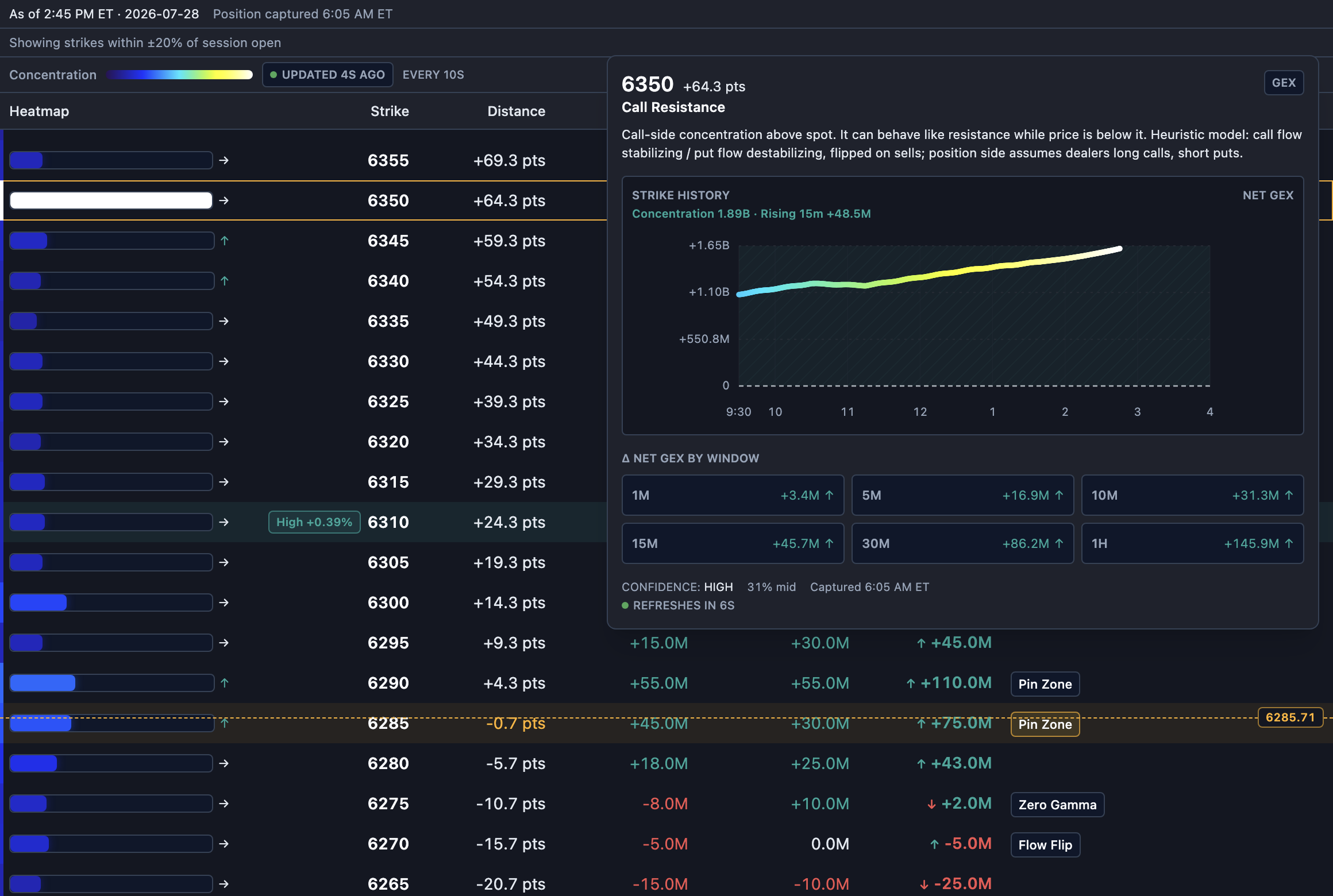The height and width of the screenshot is (896, 1333).
Task: Select the 5M net GEX window card
Action: [x=962, y=495]
